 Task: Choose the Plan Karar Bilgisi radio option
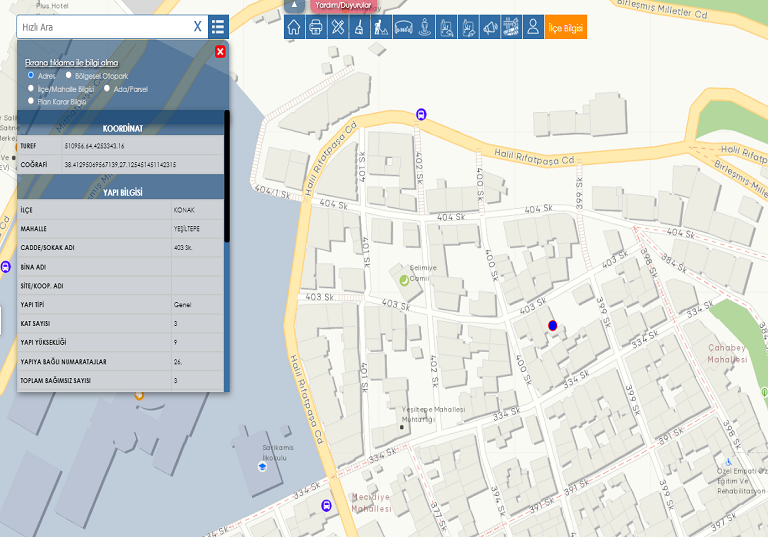[x=31, y=101]
